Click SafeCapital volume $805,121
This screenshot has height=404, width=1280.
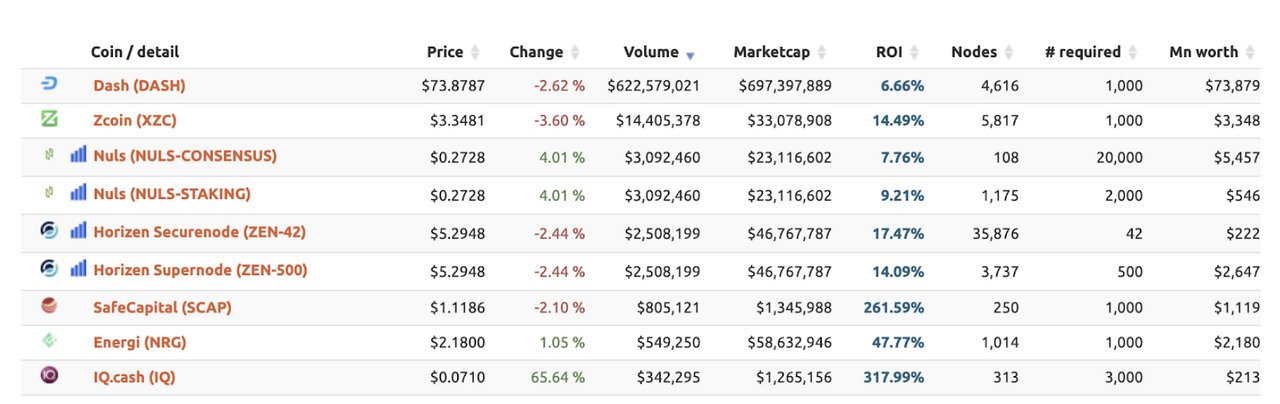point(667,307)
